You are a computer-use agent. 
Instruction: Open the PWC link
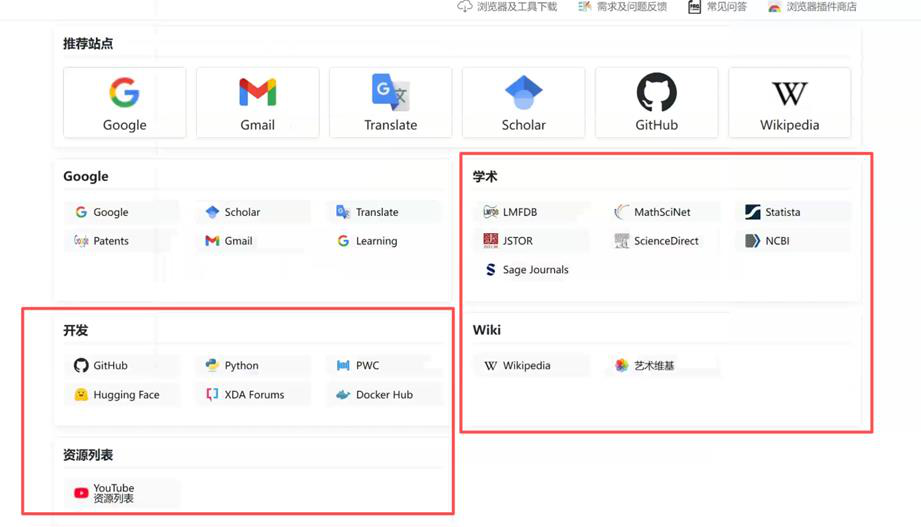coord(384,365)
